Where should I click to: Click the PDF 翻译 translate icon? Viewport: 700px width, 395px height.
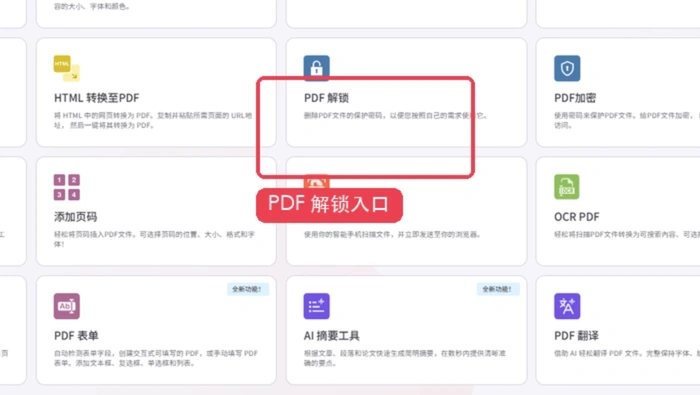click(x=567, y=306)
